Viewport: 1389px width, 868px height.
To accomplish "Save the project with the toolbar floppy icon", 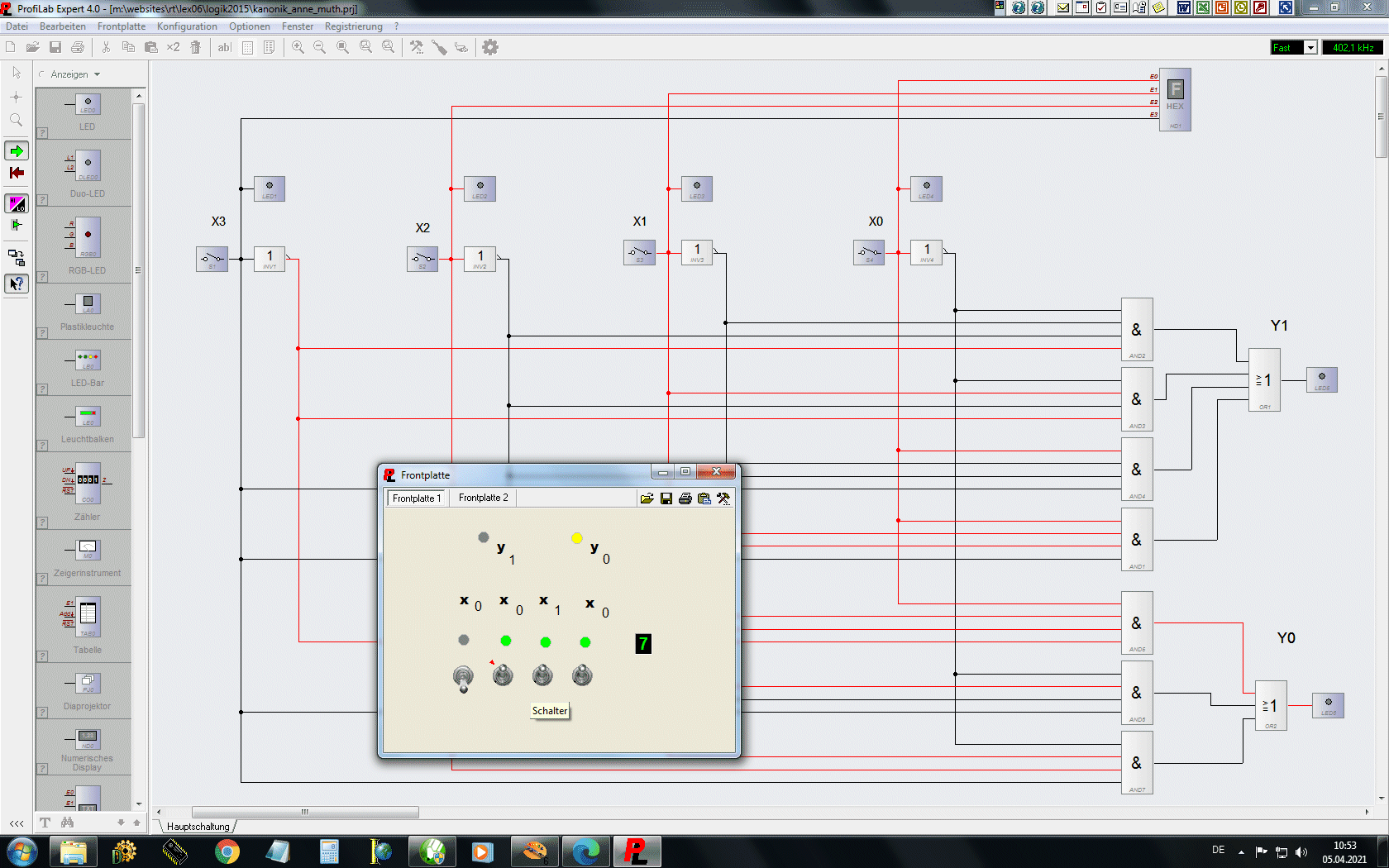I will pos(55,47).
